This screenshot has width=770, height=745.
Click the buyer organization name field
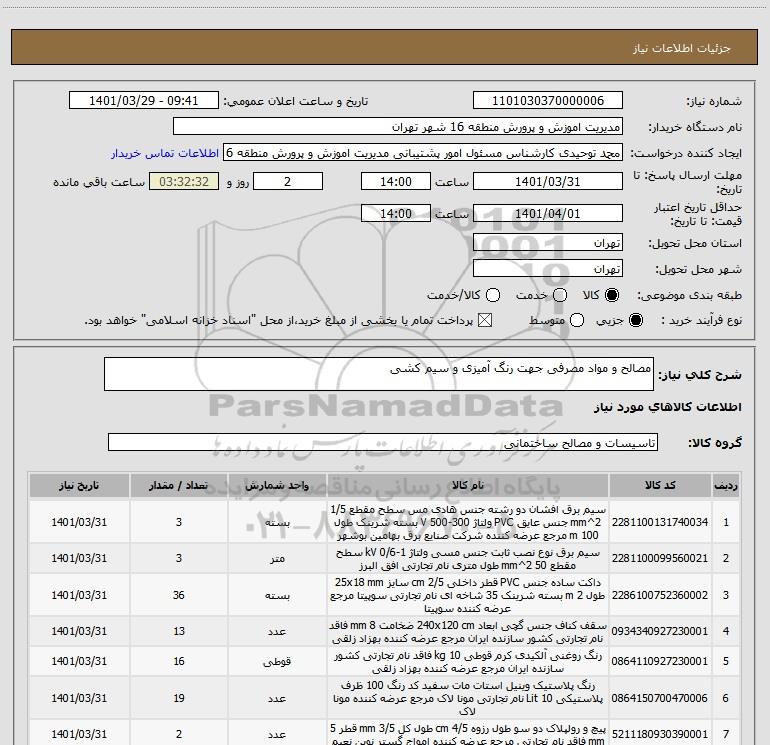click(x=398, y=127)
